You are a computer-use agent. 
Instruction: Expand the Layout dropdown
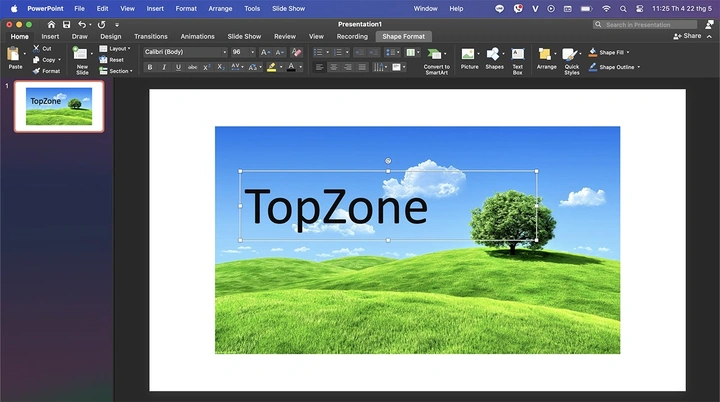coord(129,48)
